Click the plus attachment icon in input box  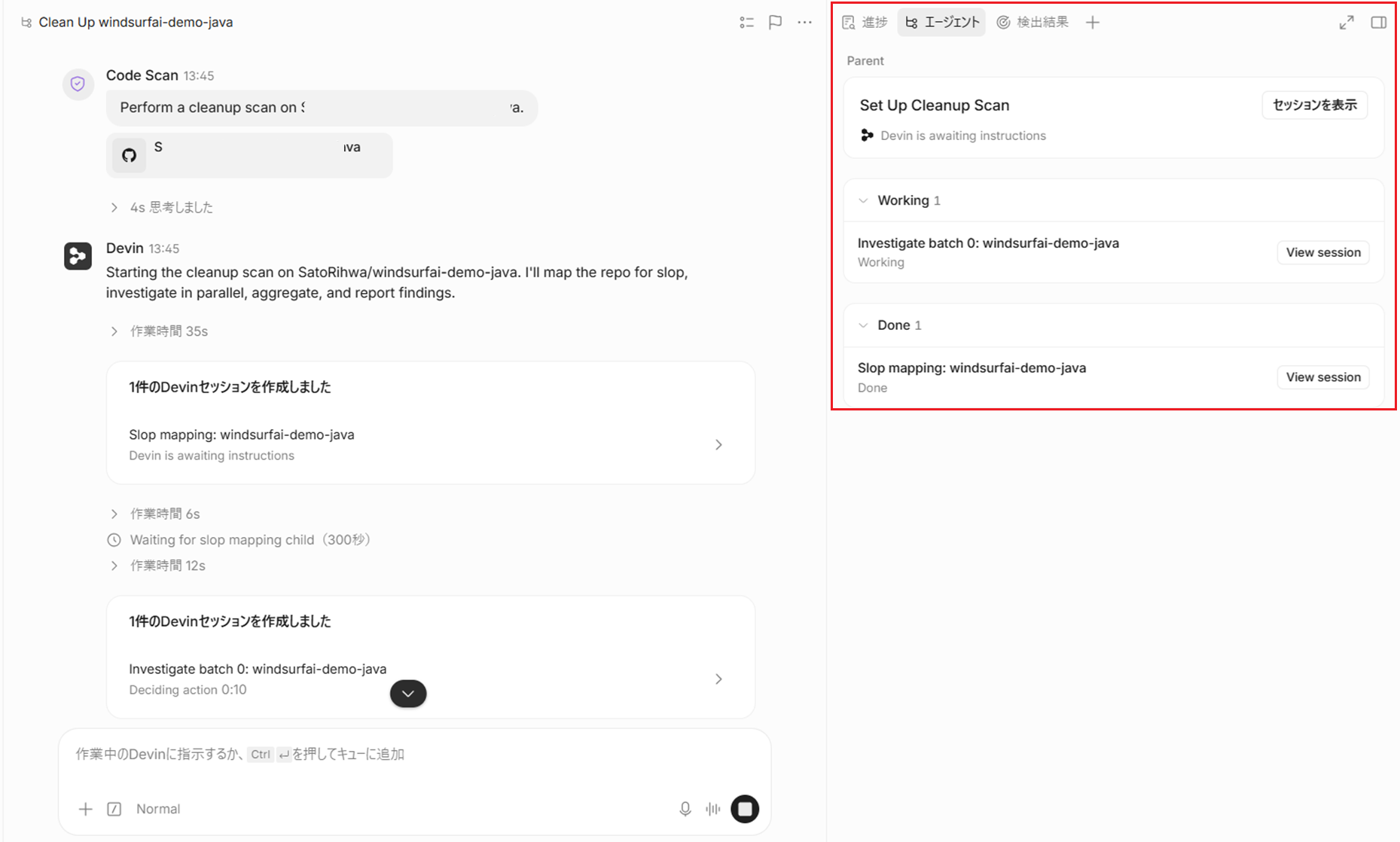tap(86, 809)
